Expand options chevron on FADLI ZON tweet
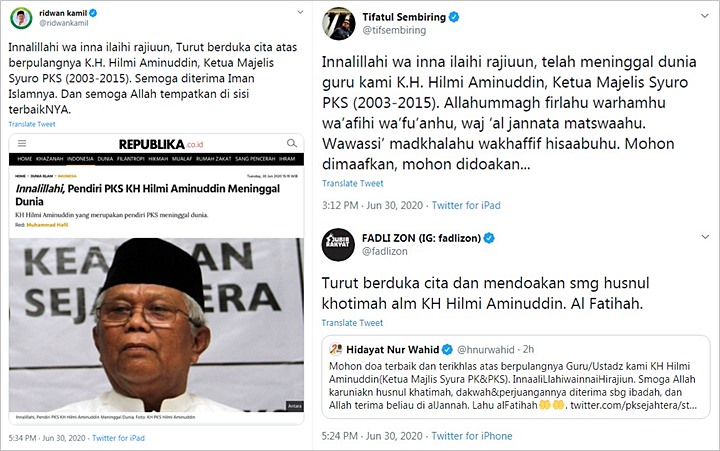Screen dimensions: 720x451 click(x=705, y=237)
